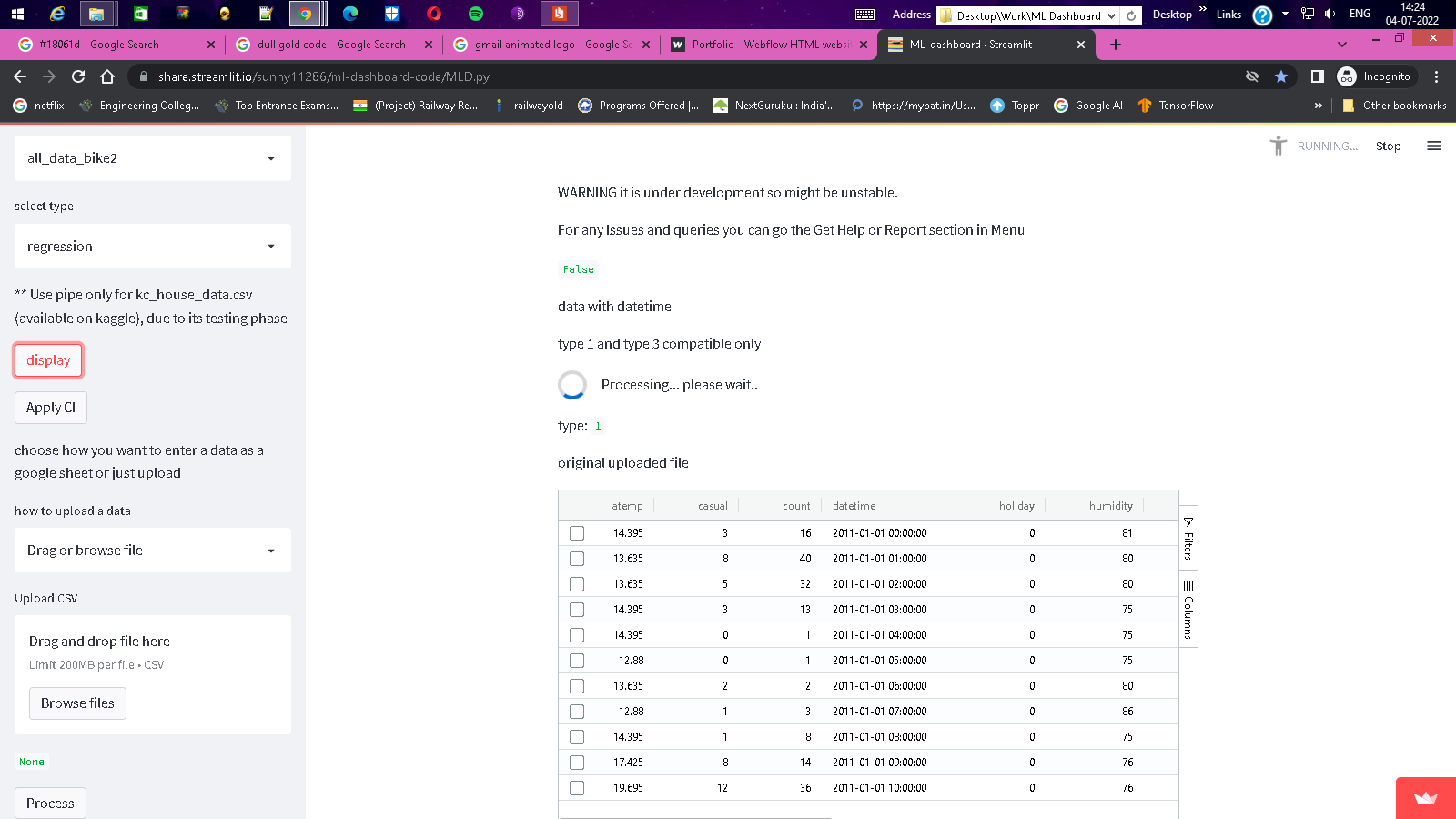The height and width of the screenshot is (819, 1456).
Task: Open the table Columns side panel
Action: click(1188, 610)
